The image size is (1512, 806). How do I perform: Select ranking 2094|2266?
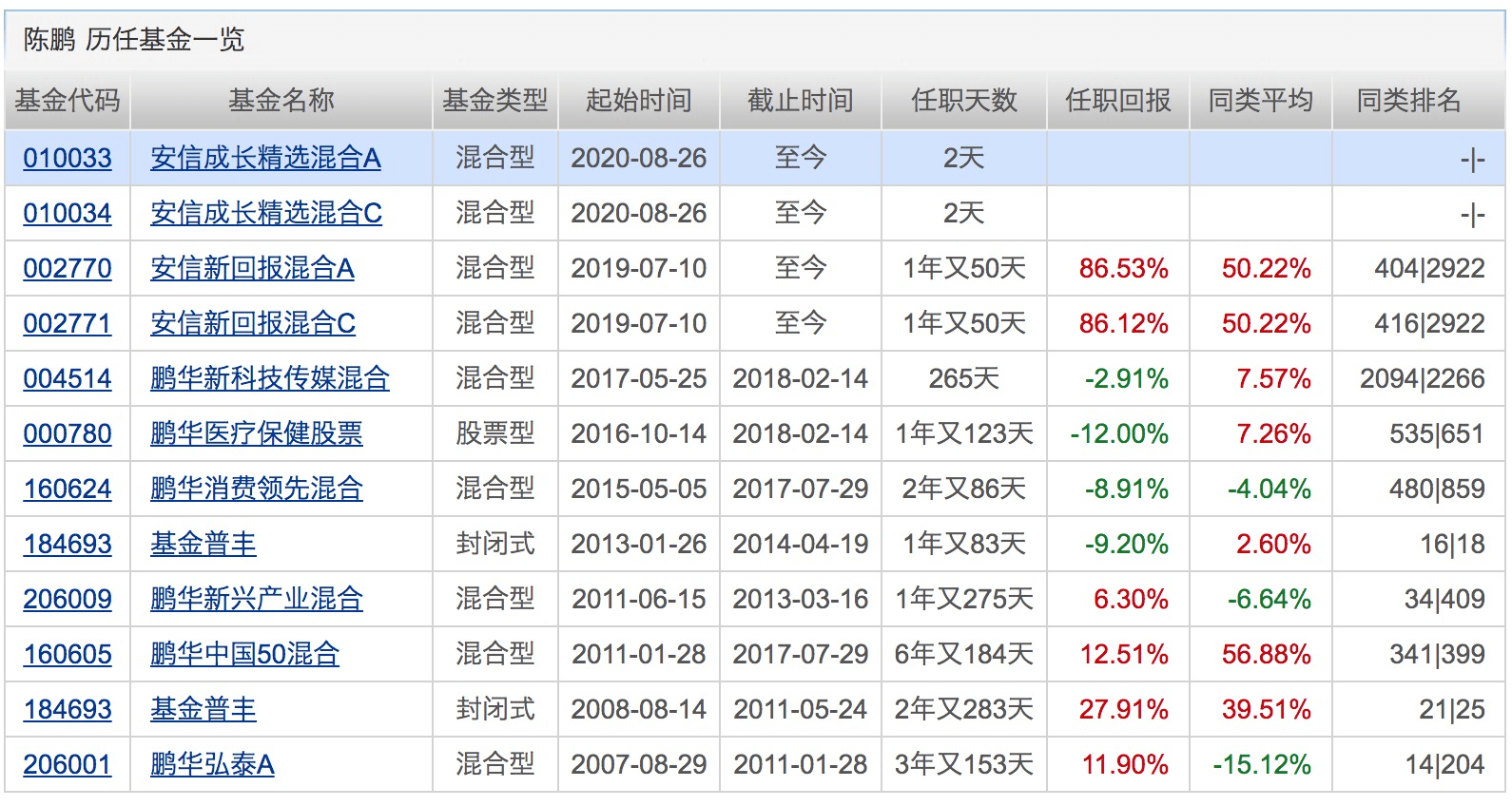click(1423, 378)
